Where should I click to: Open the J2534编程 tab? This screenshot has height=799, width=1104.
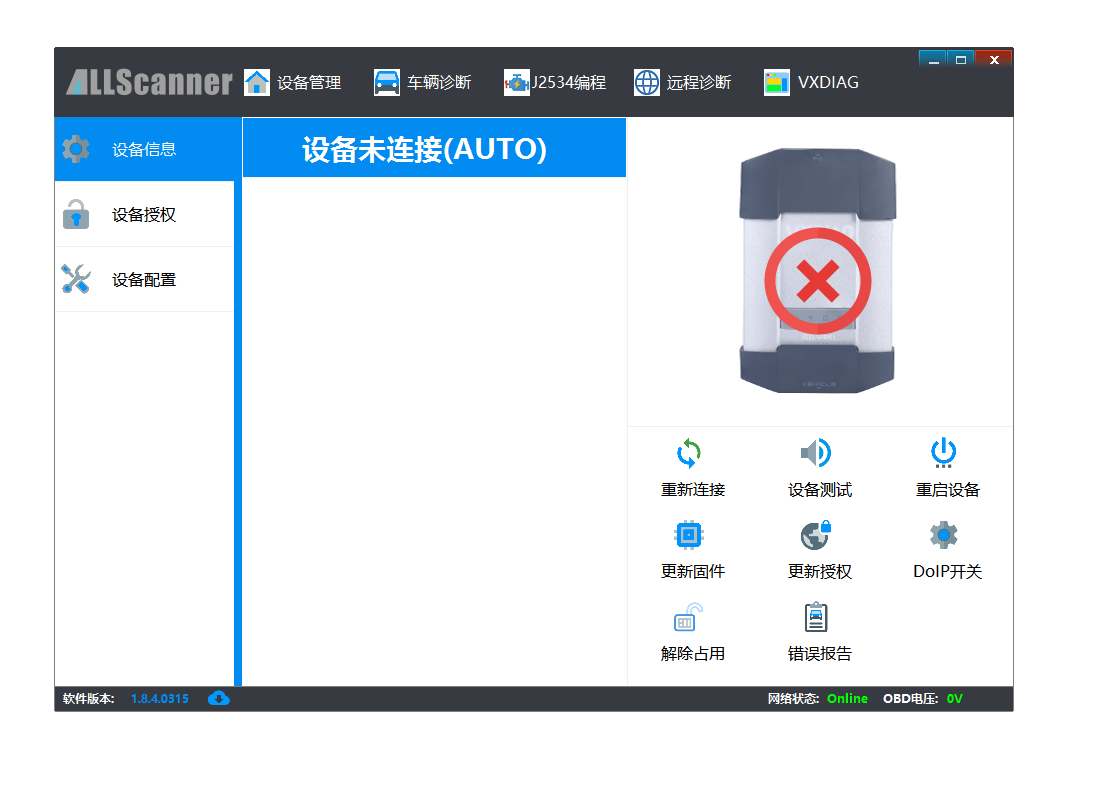click(555, 82)
